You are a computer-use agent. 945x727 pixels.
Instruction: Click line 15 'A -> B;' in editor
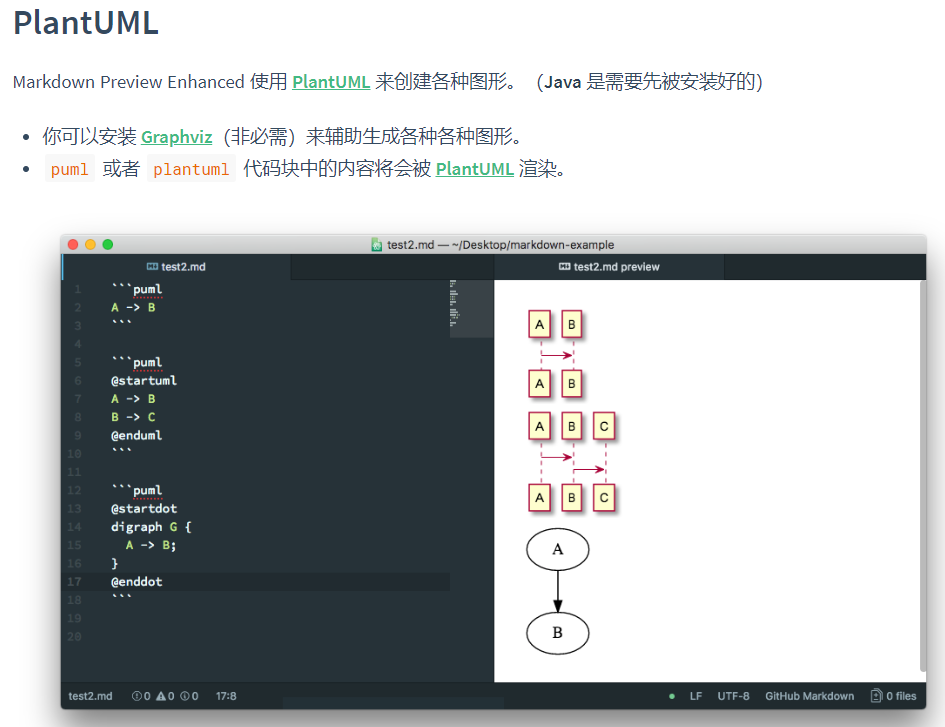151,545
